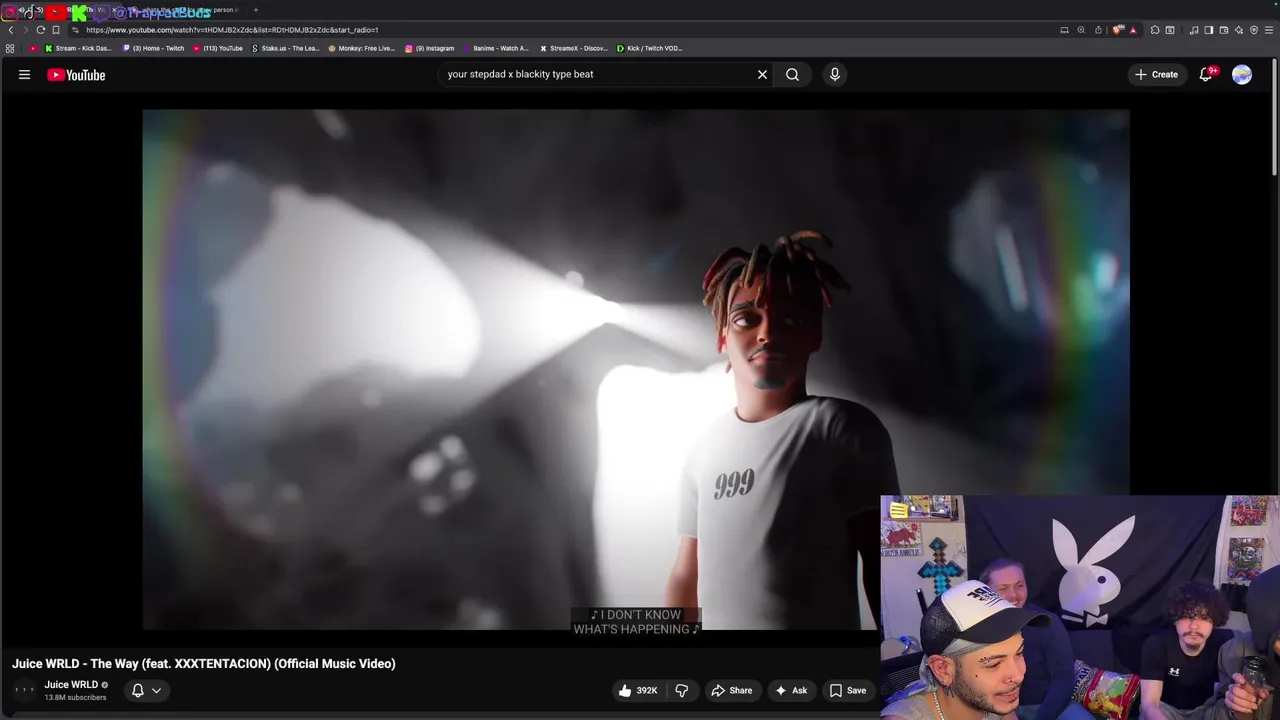Run search with the magnifier button

792,74
